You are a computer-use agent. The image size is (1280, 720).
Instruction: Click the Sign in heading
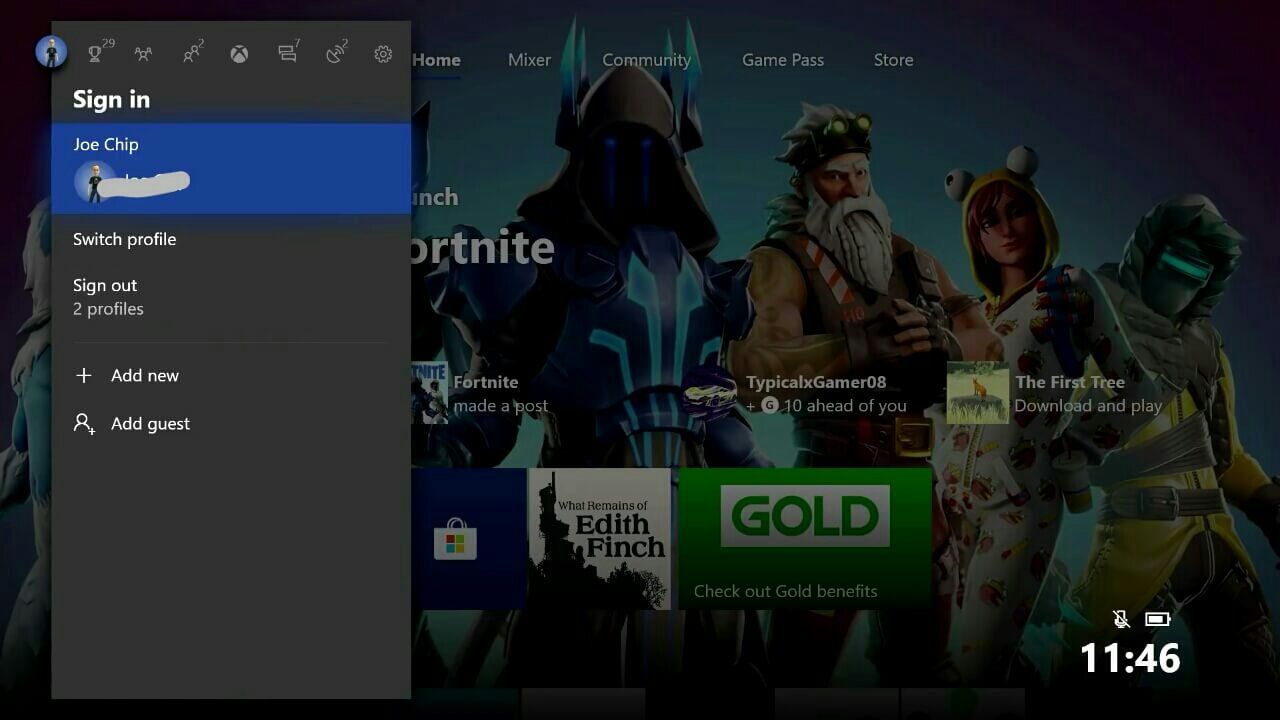click(x=111, y=99)
